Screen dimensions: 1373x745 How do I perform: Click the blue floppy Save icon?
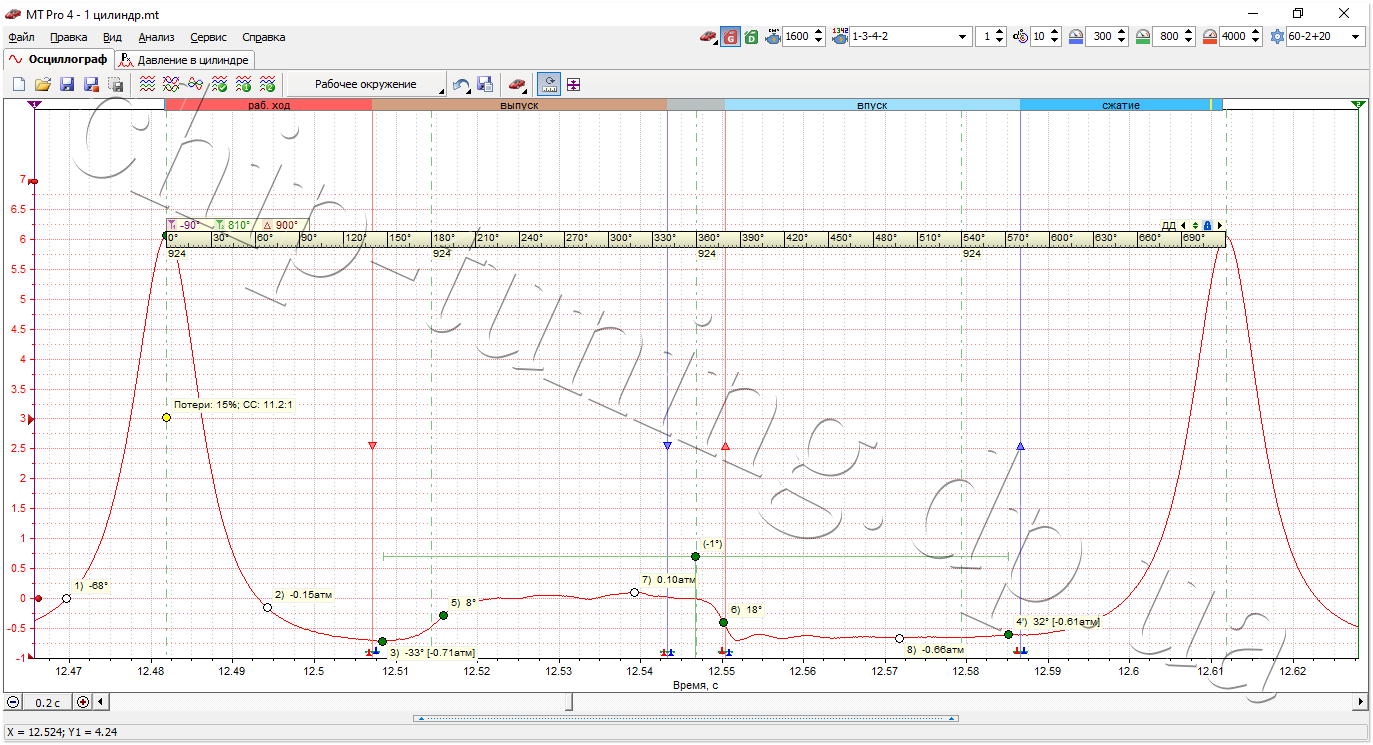(x=67, y=85)
